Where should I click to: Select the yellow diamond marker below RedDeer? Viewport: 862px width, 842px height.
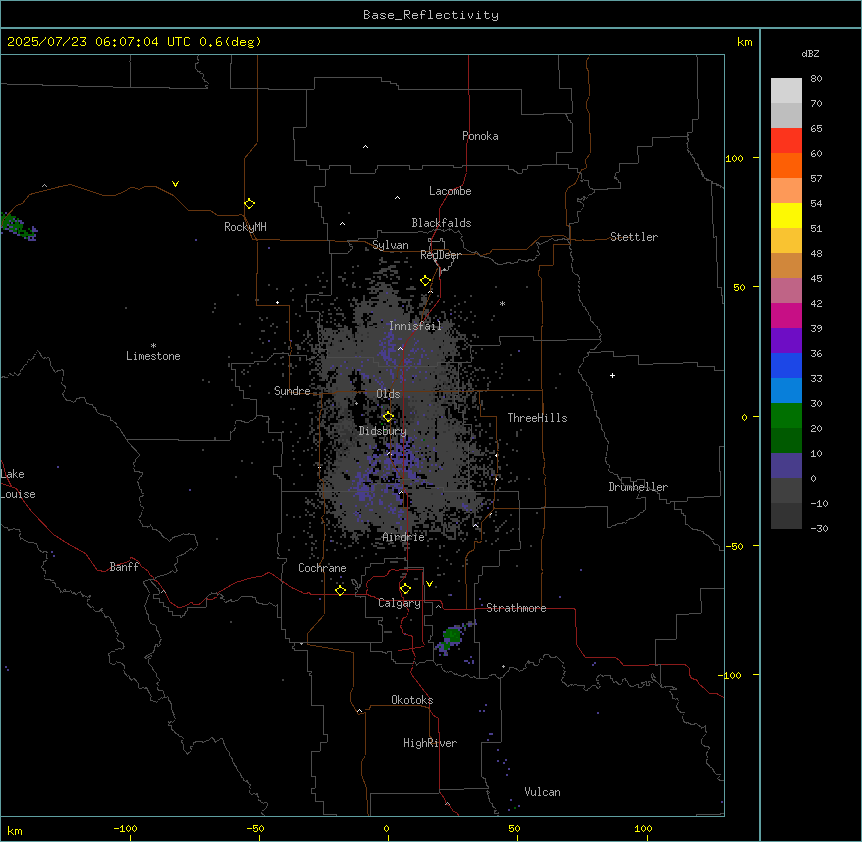[x=426, y=281]
